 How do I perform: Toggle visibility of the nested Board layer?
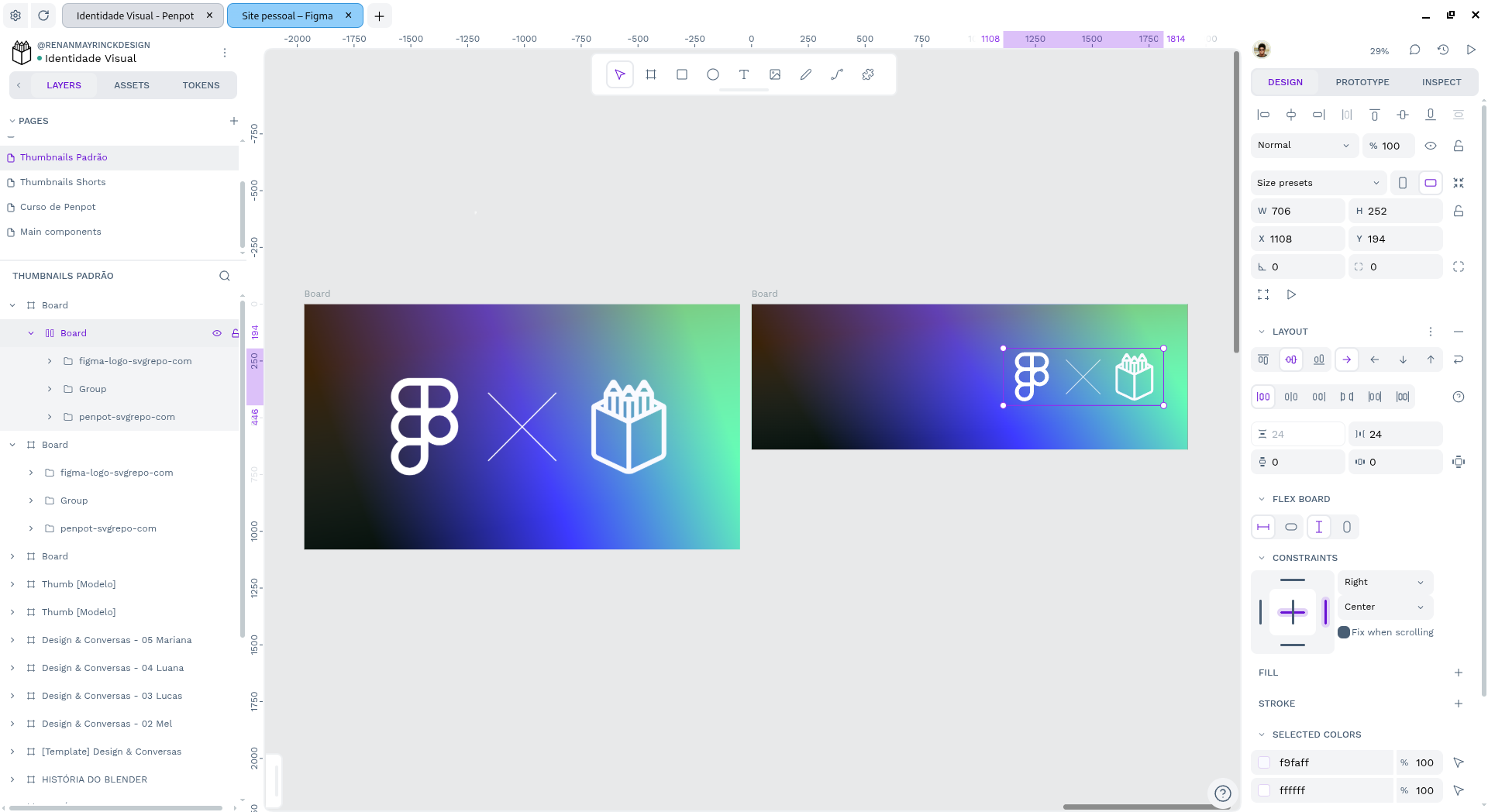click(217, 332)
